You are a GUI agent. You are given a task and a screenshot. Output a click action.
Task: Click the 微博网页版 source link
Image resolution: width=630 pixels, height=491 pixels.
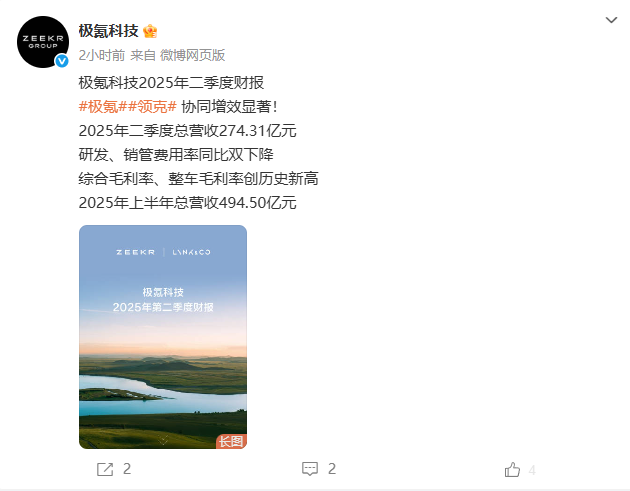click(x=192, y=55)
